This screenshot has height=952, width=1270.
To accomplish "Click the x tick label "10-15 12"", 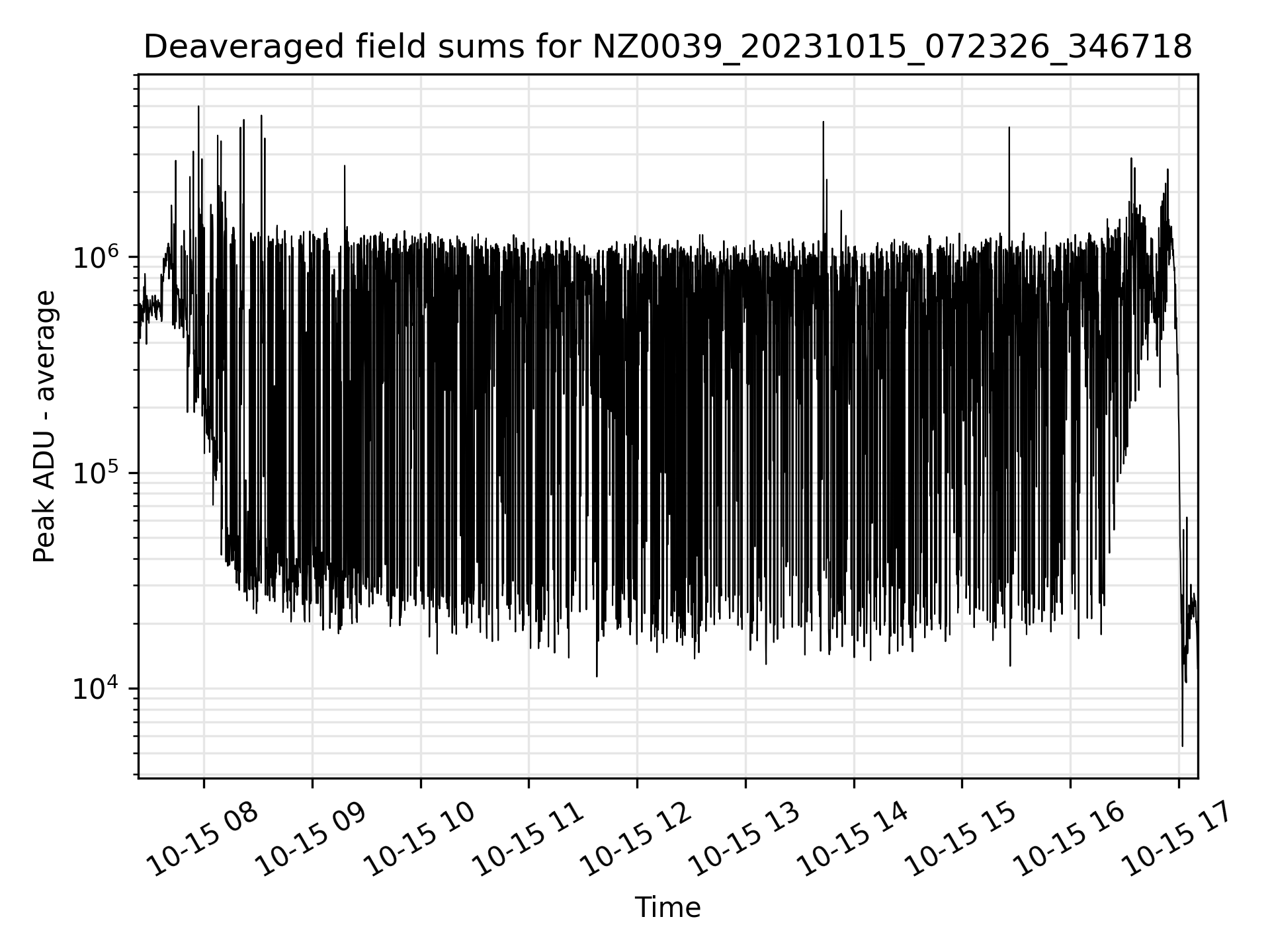I will 635,838.
